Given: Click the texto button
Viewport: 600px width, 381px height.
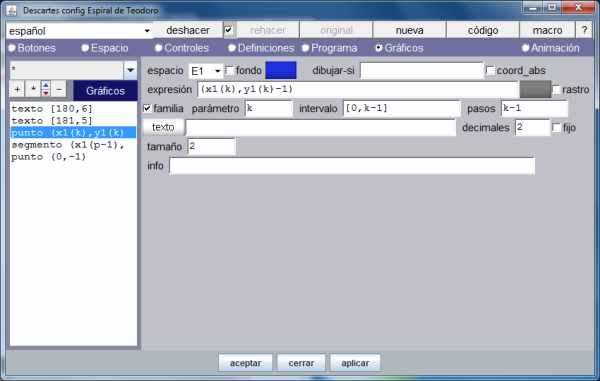Looking at the screenshot, I should point(163,127).
